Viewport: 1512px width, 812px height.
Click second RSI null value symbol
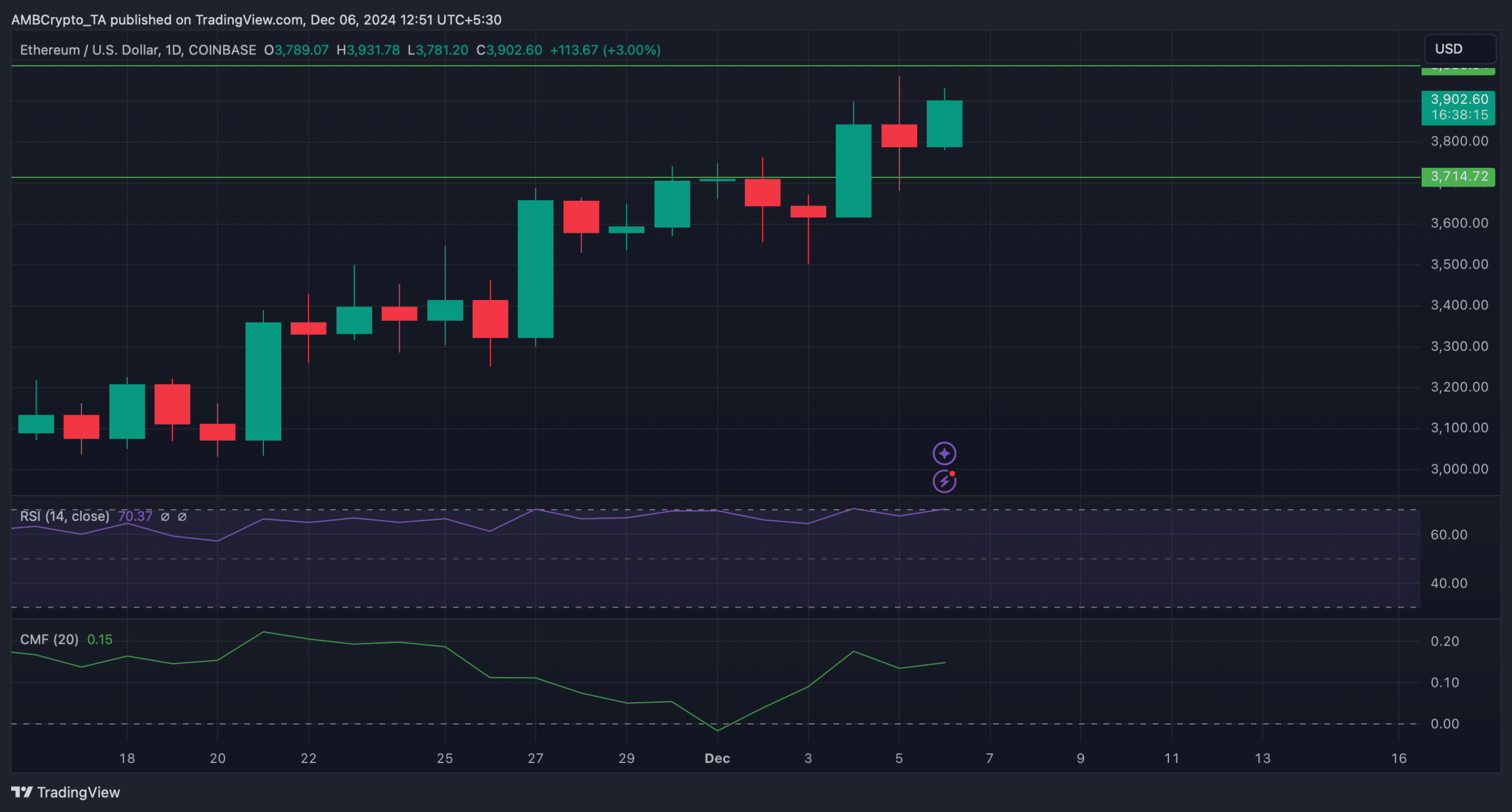(183, 517)
